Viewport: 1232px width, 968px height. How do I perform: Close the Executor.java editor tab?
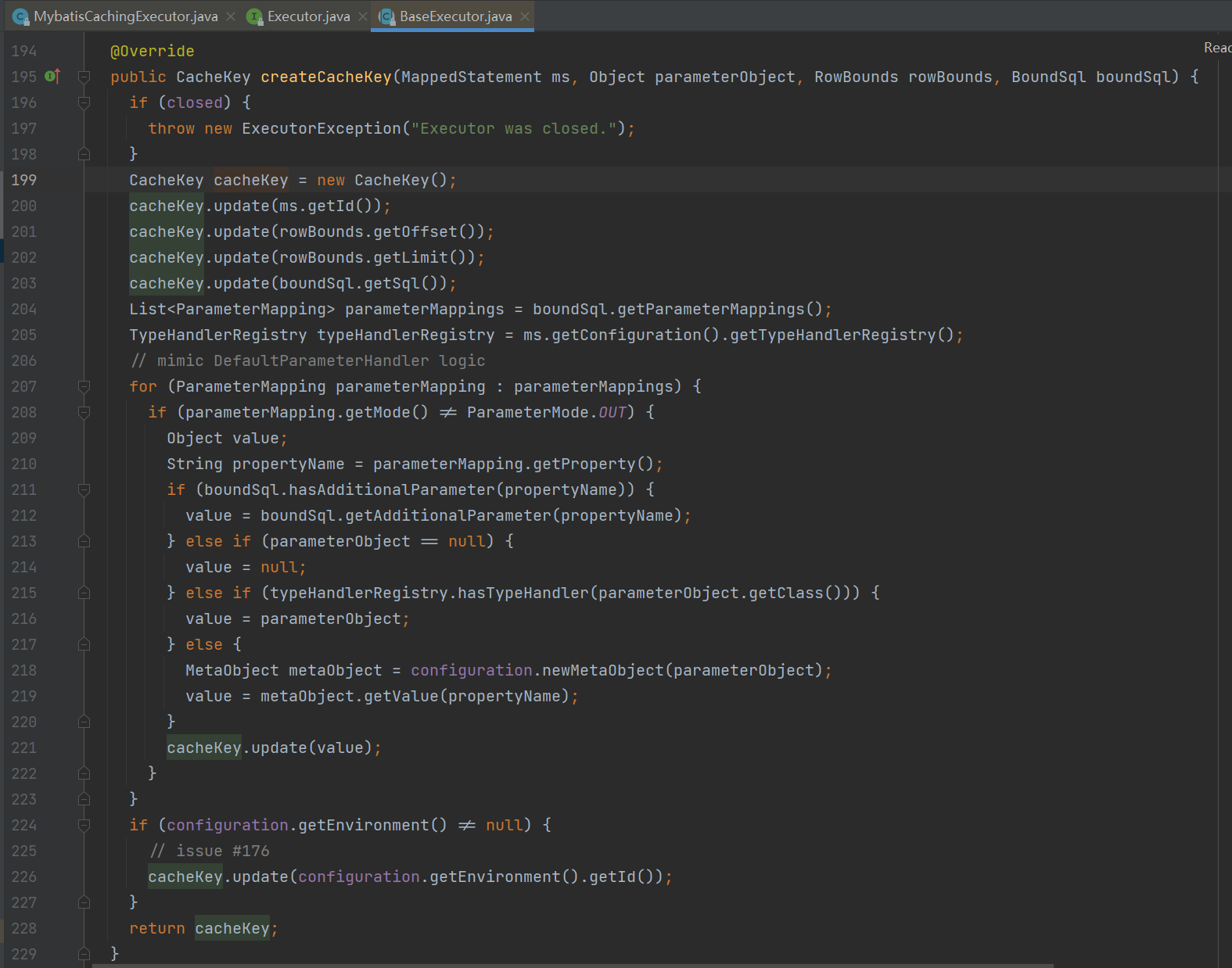tap(363, 16)
